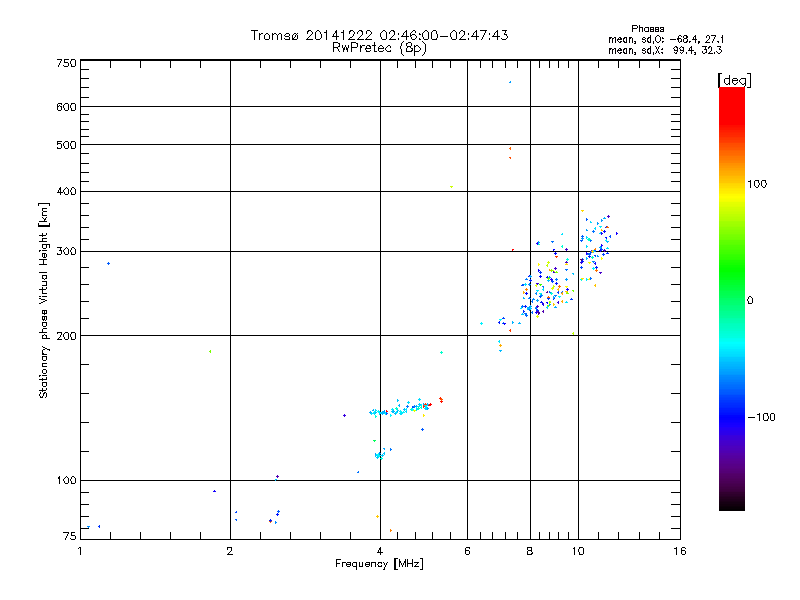Click the x-axis '2' tick label
800x600 pixels.
point(230,551)
